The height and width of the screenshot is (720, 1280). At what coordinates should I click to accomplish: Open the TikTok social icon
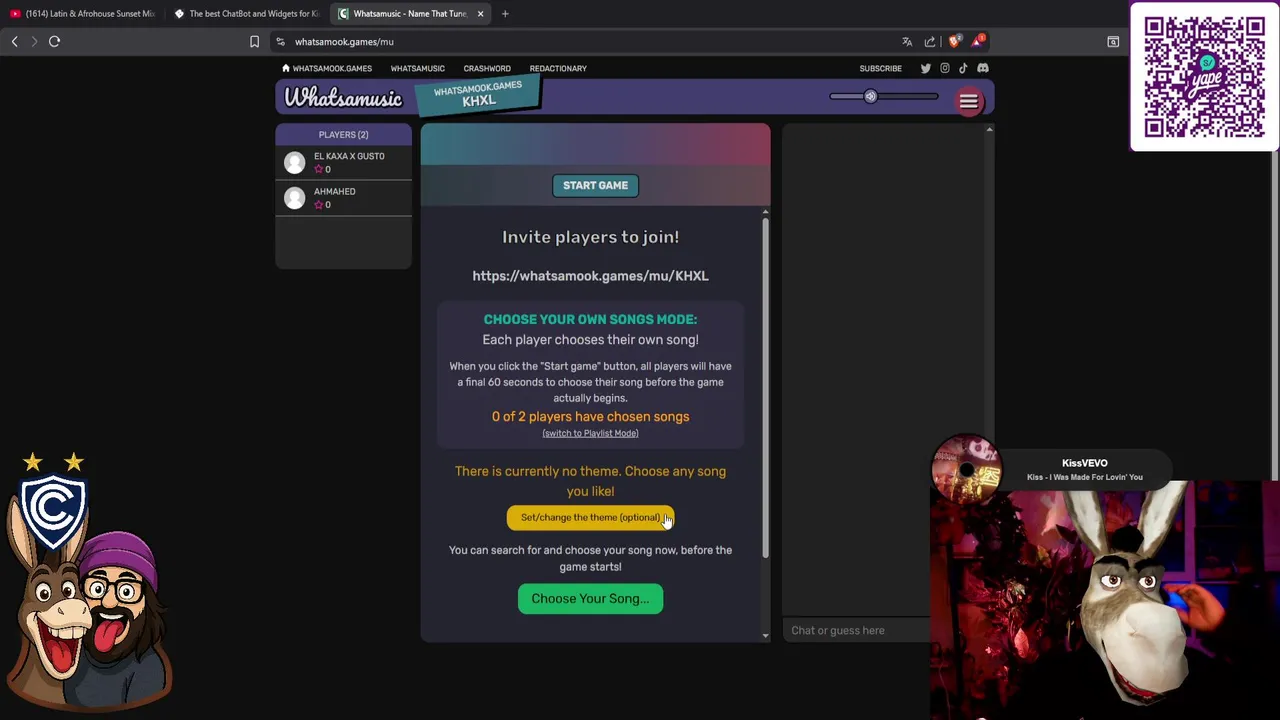click(x=963, y=68)
